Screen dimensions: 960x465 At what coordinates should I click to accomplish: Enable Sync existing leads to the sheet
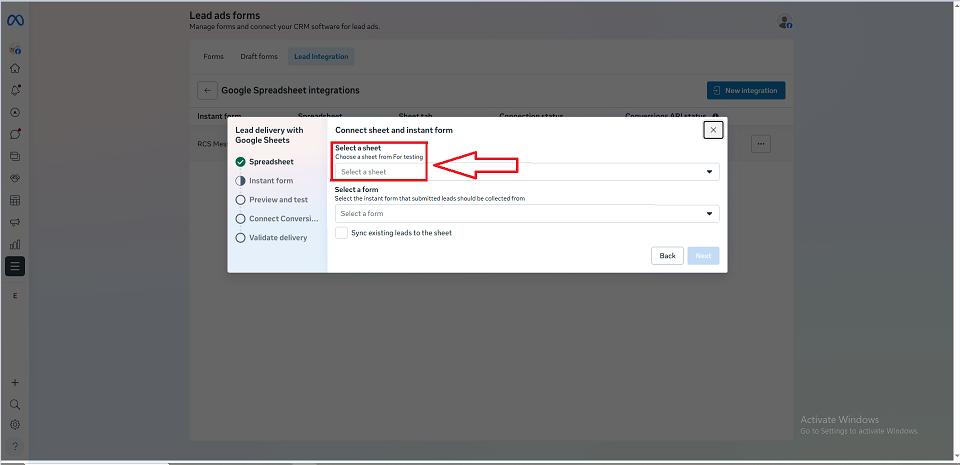pos(342,232)
